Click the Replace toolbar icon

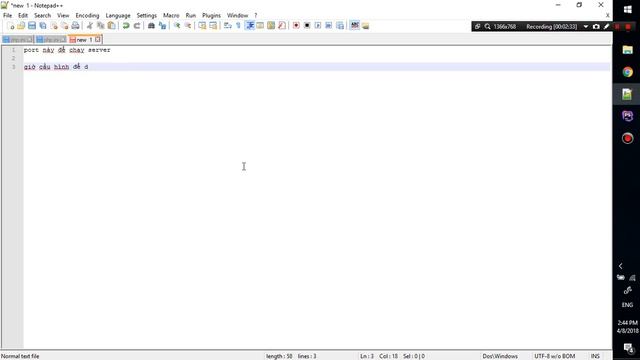click(162, 26)
